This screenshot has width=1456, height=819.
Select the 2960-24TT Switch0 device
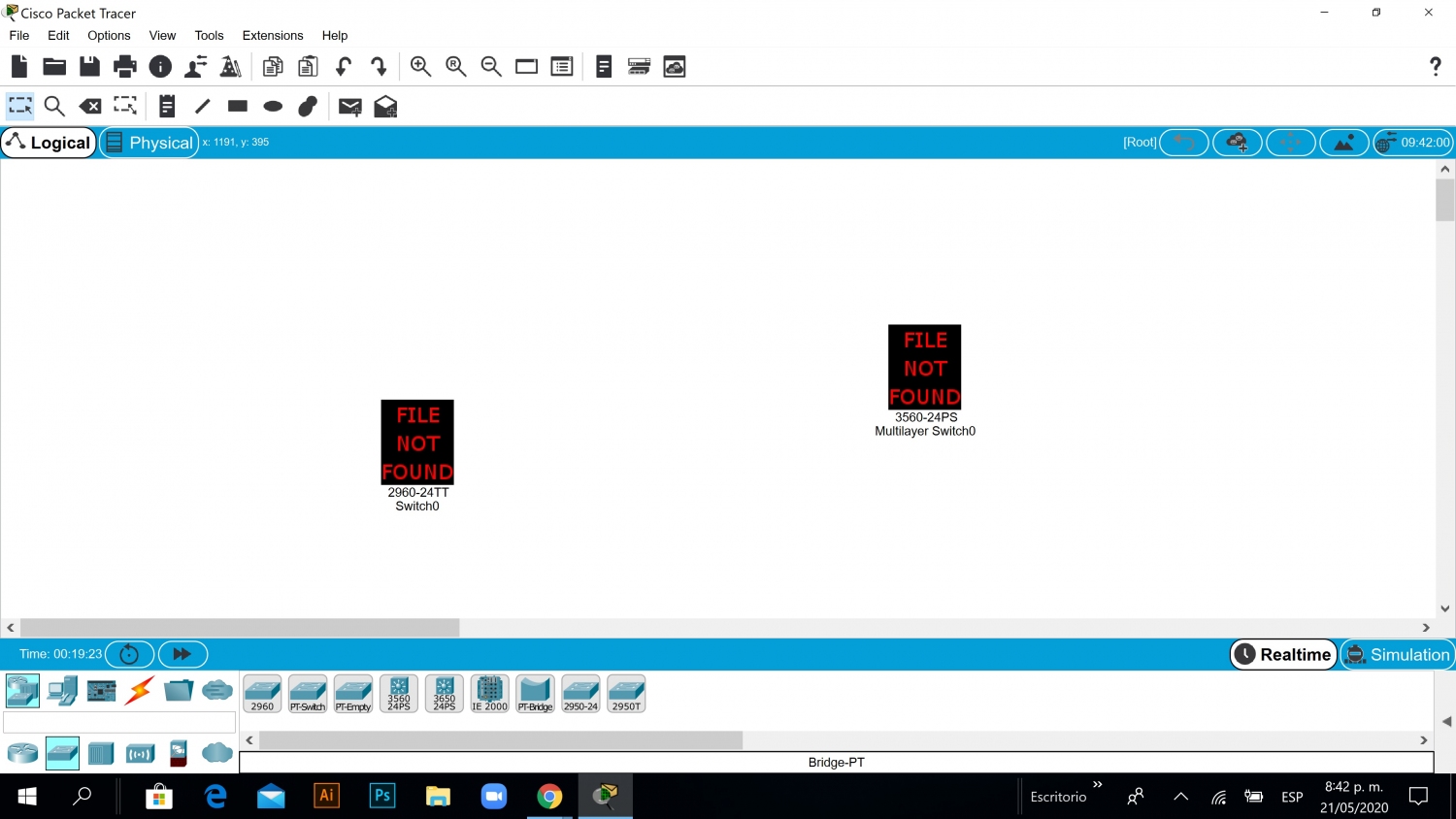[417, 442]
